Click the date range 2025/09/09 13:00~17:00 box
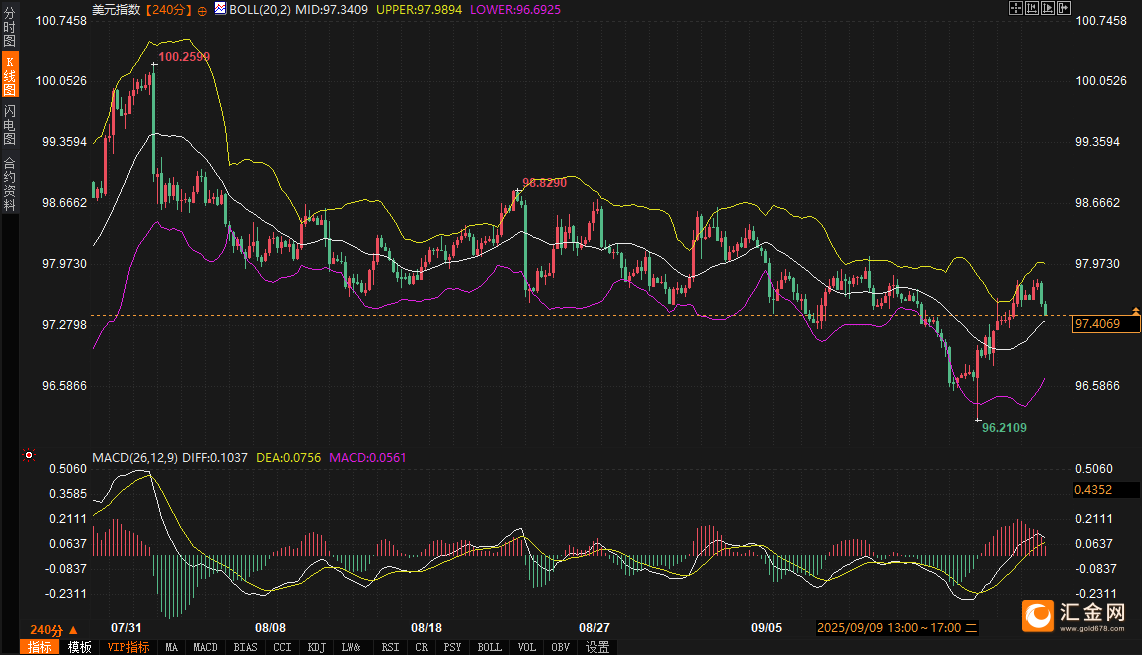This screenshot has height=655, width=1142. pyautogui.click(x=897, y=628)
